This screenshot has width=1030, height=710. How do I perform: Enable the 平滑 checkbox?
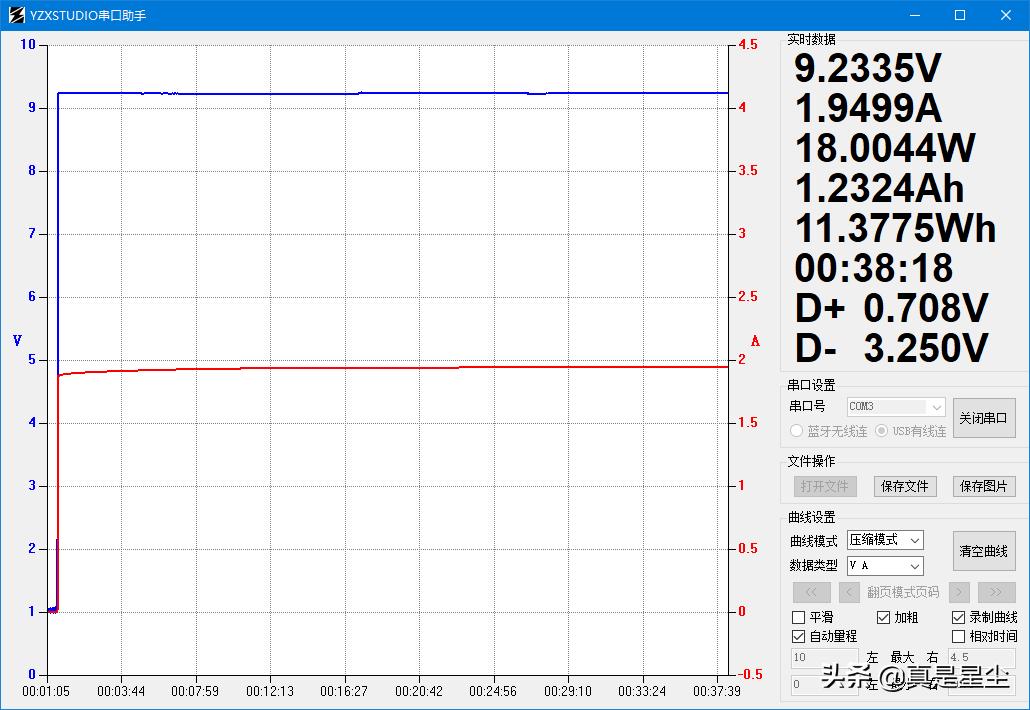click(x=799, y=617)
